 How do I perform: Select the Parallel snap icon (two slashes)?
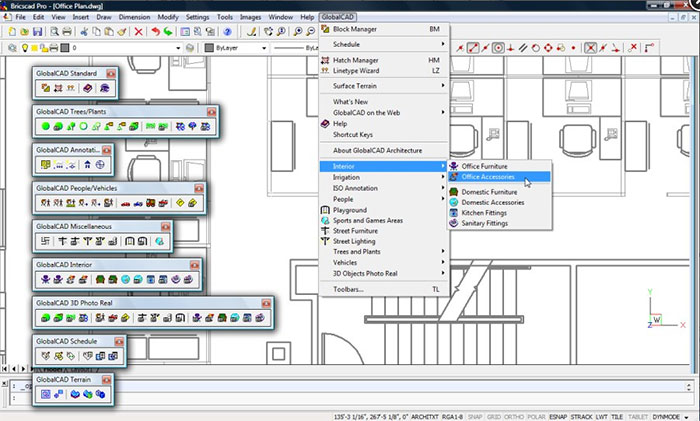(523, 48)
